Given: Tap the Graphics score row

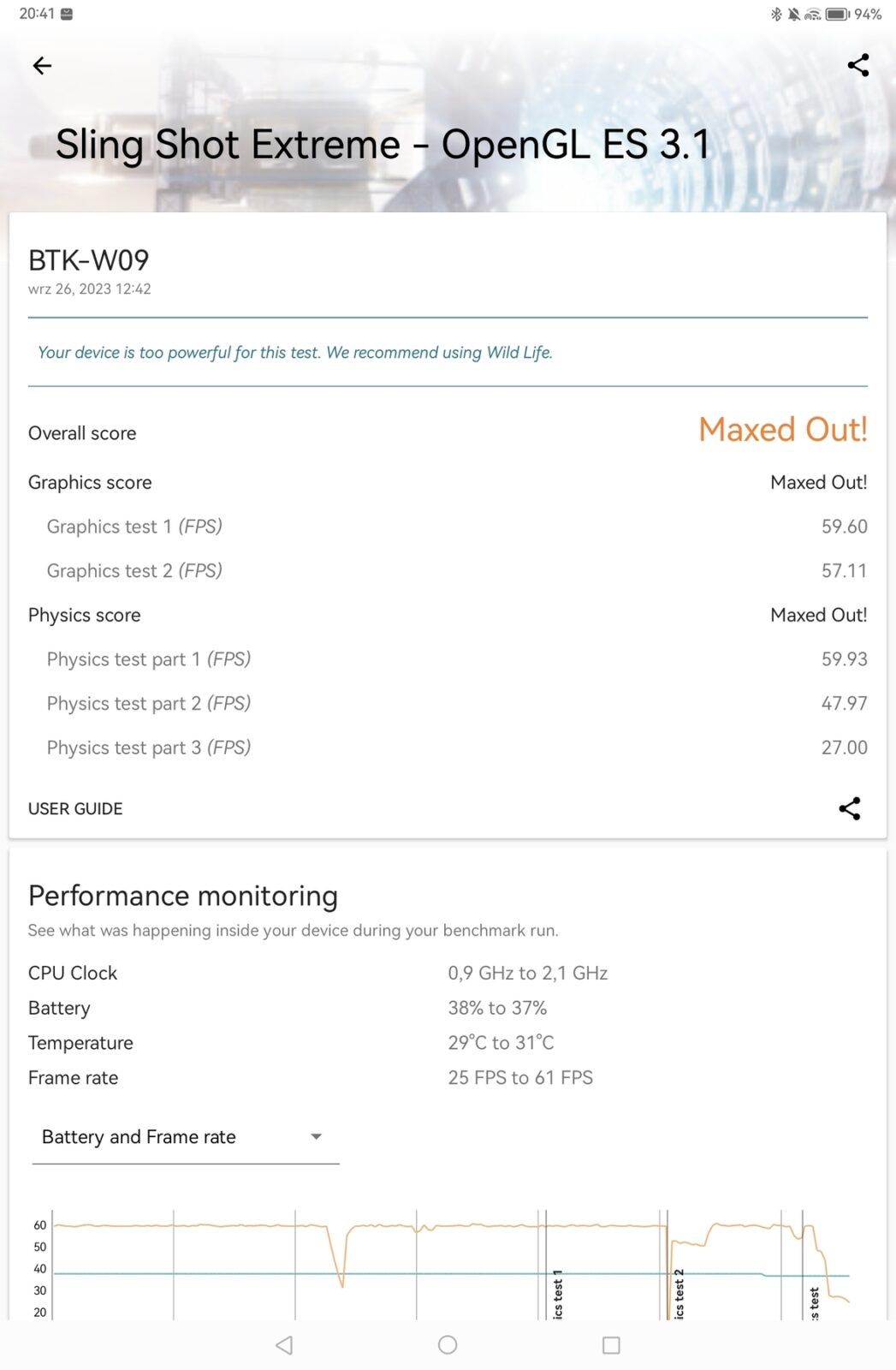Looking at the screenshot, I should (x=448, y=483).
